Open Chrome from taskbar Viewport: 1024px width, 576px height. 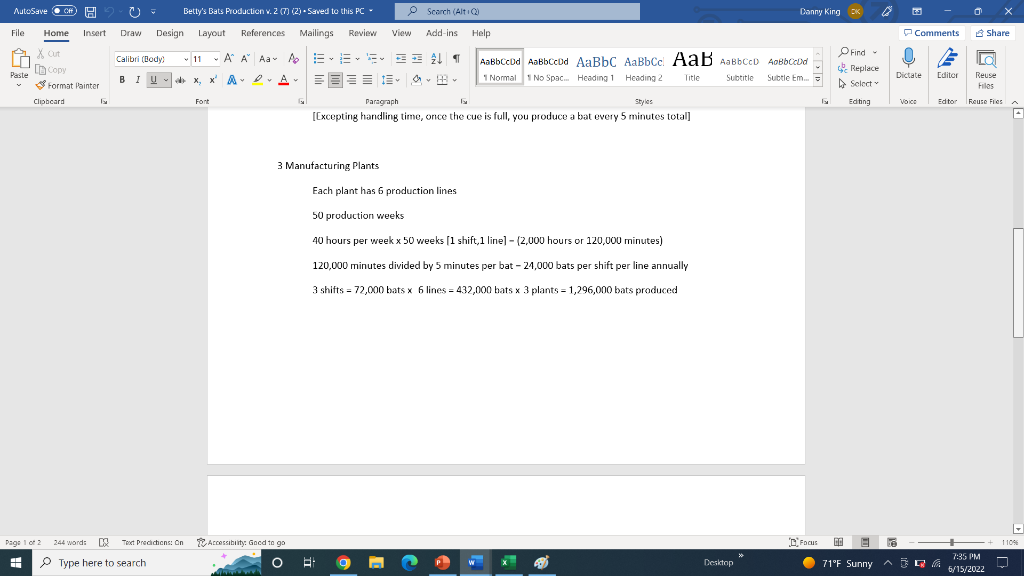(343, 562)
